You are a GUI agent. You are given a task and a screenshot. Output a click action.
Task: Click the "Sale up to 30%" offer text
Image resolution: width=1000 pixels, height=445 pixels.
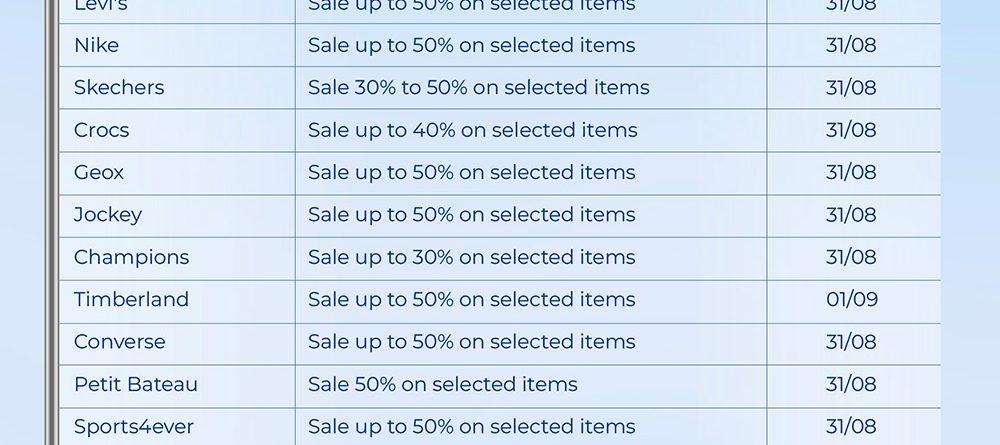point(471,257)
